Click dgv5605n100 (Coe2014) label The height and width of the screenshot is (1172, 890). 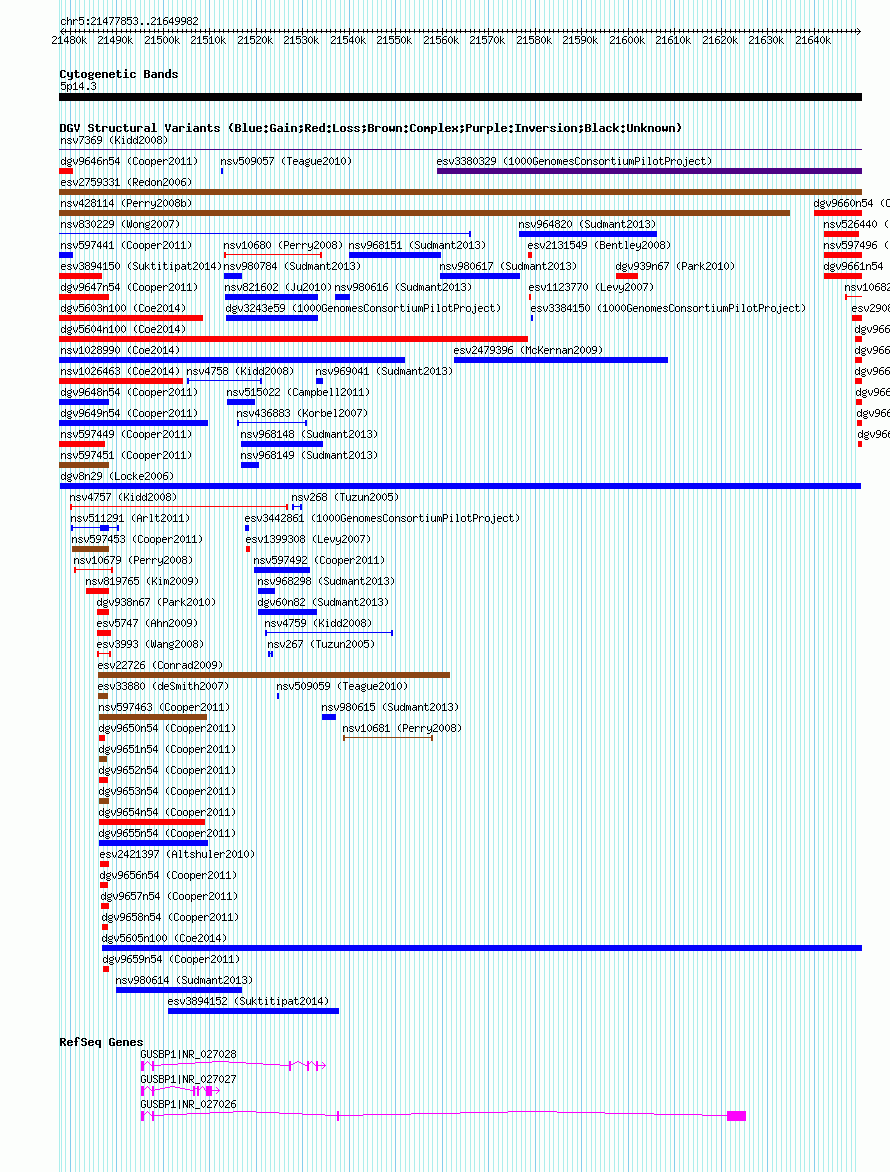[x=164, y=938]
